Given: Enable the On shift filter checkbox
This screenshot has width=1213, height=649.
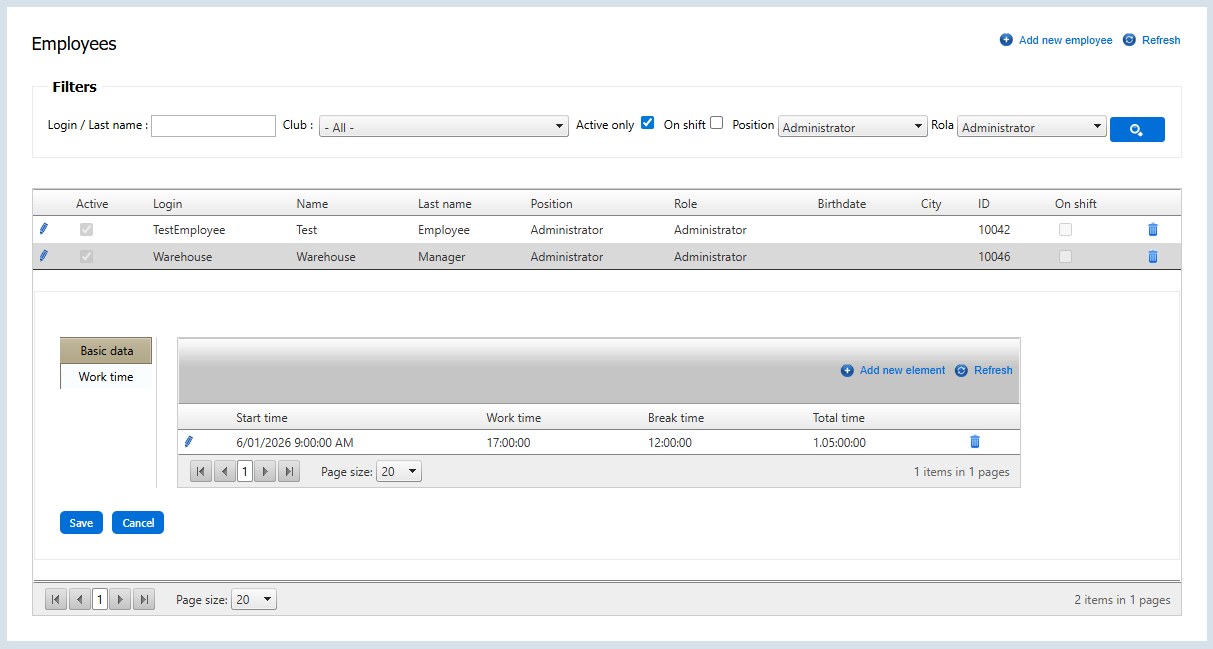Looking at the screenshot, I should pos(716,123).
